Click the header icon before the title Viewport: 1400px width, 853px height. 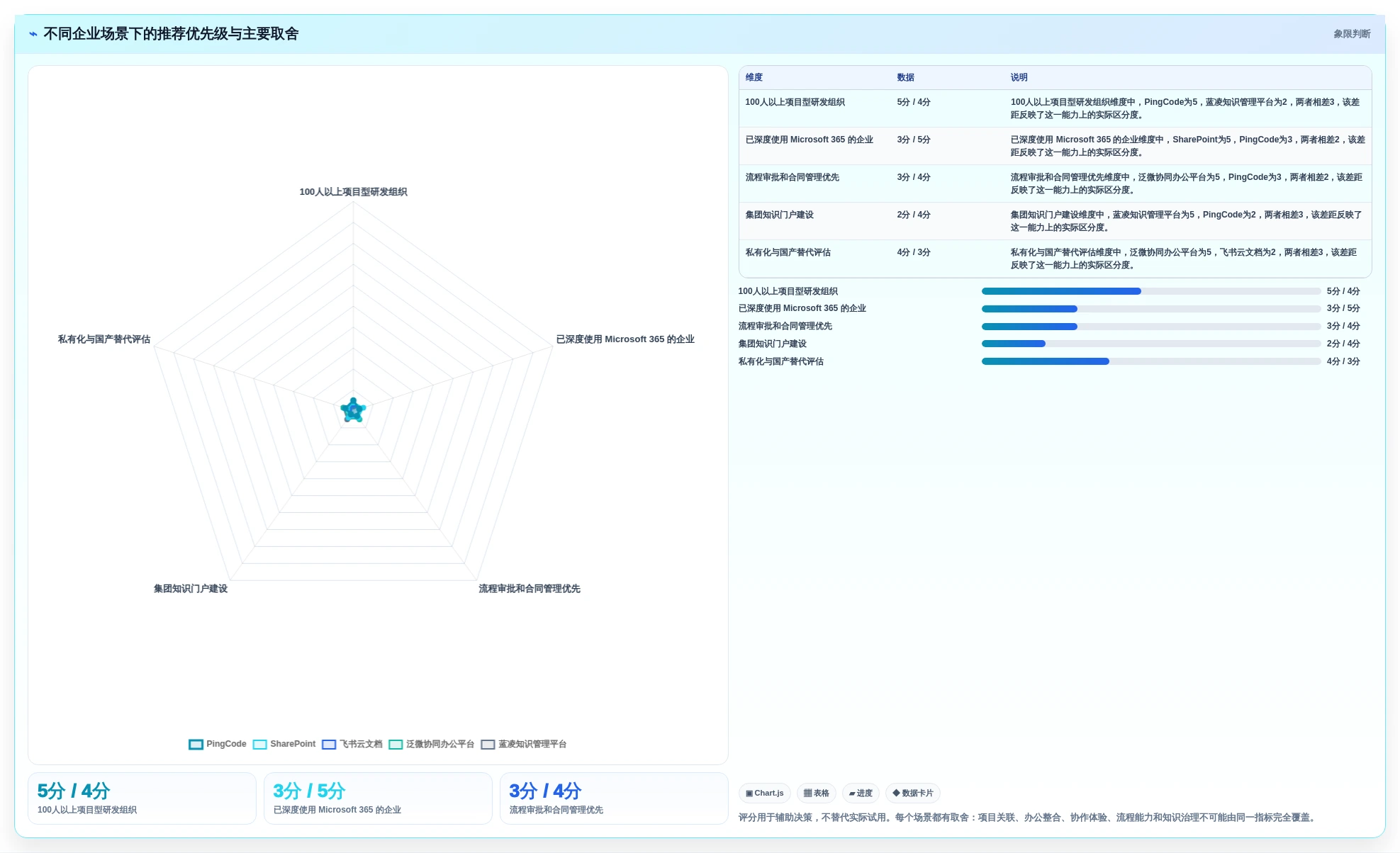33,34
